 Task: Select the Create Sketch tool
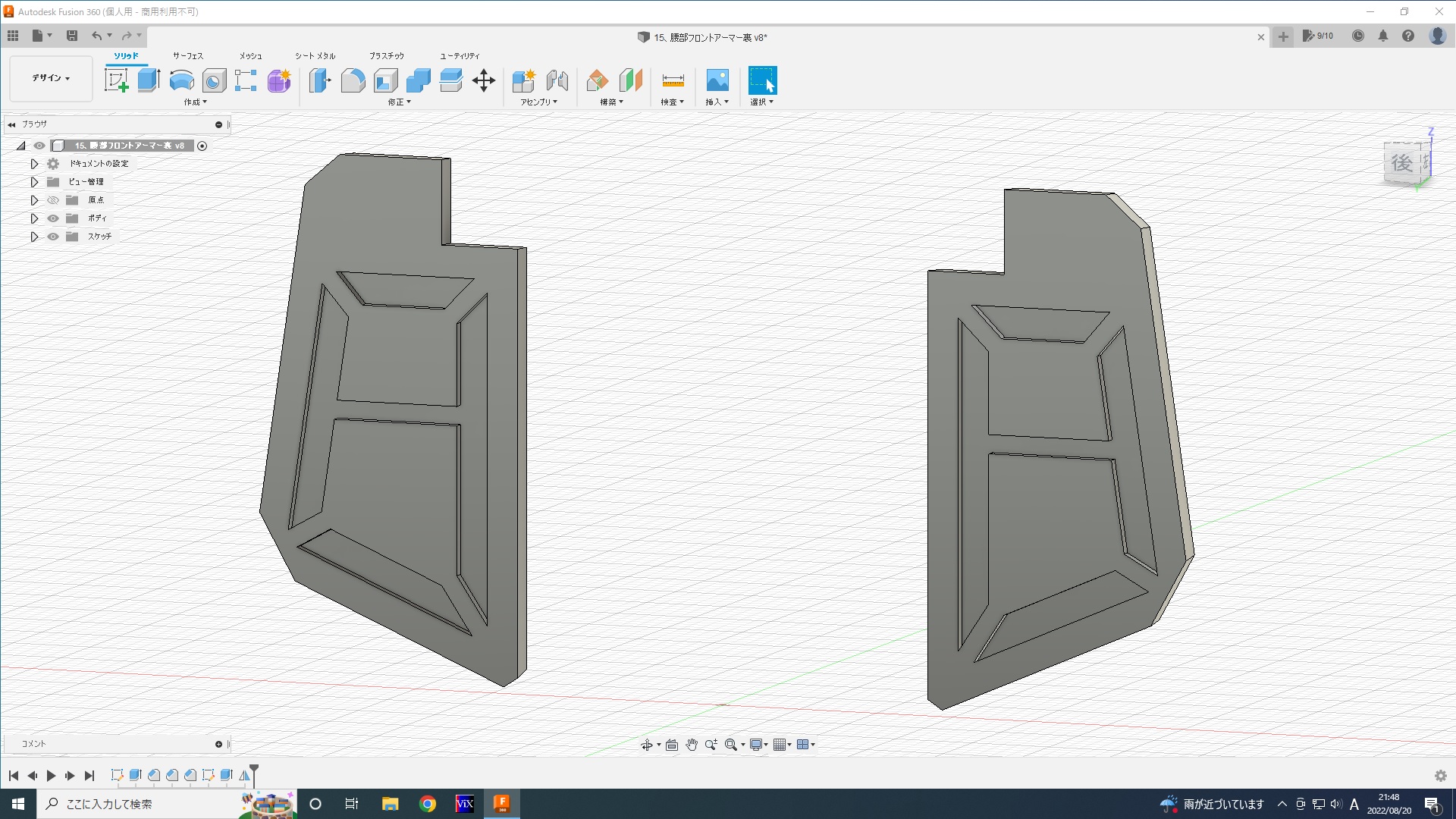pos(116,80)
